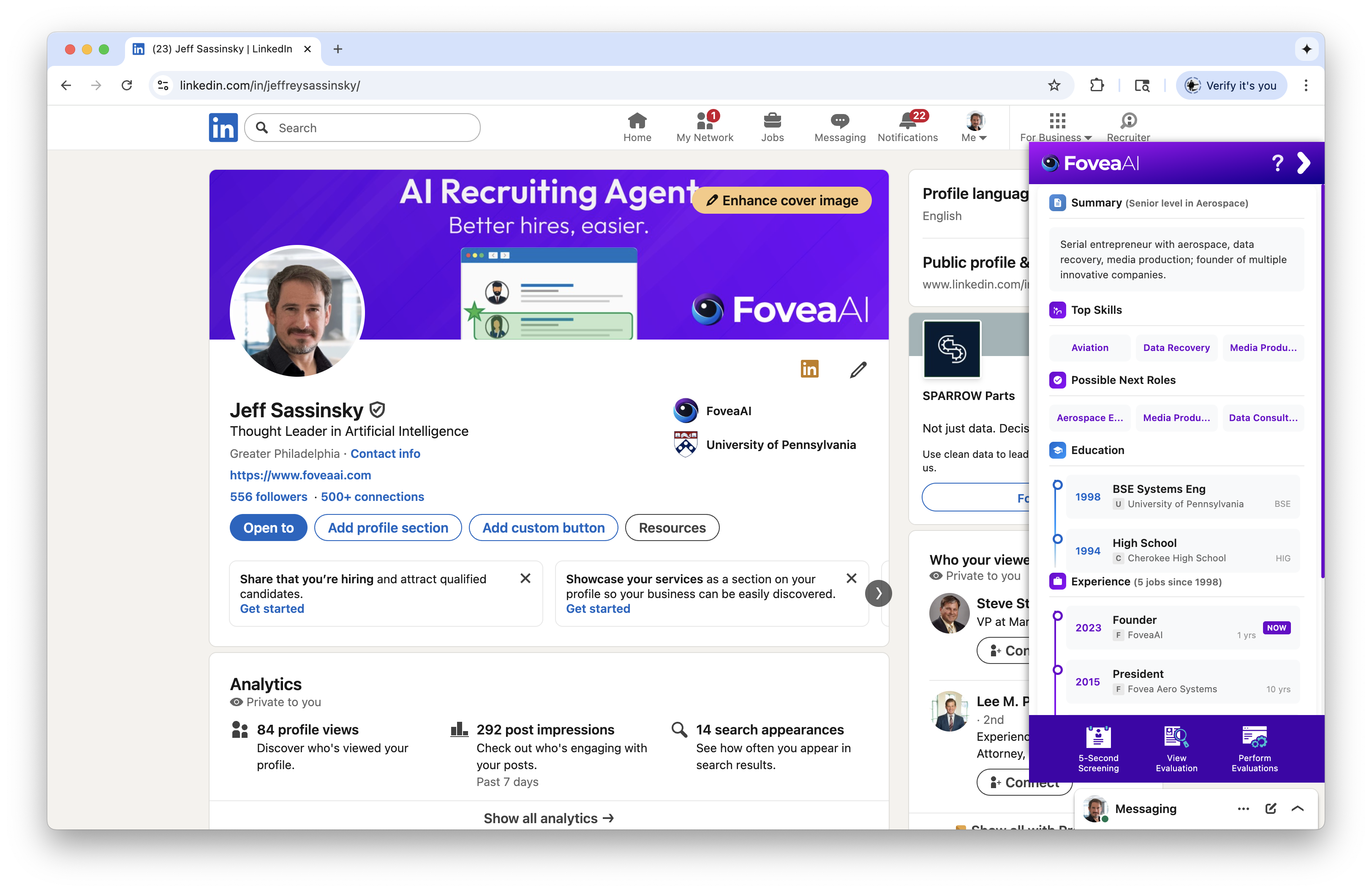Go back with browser back arrow
Image resolution: width=1372 pixels, height=892 pixels.
click(x=66, y=85)
